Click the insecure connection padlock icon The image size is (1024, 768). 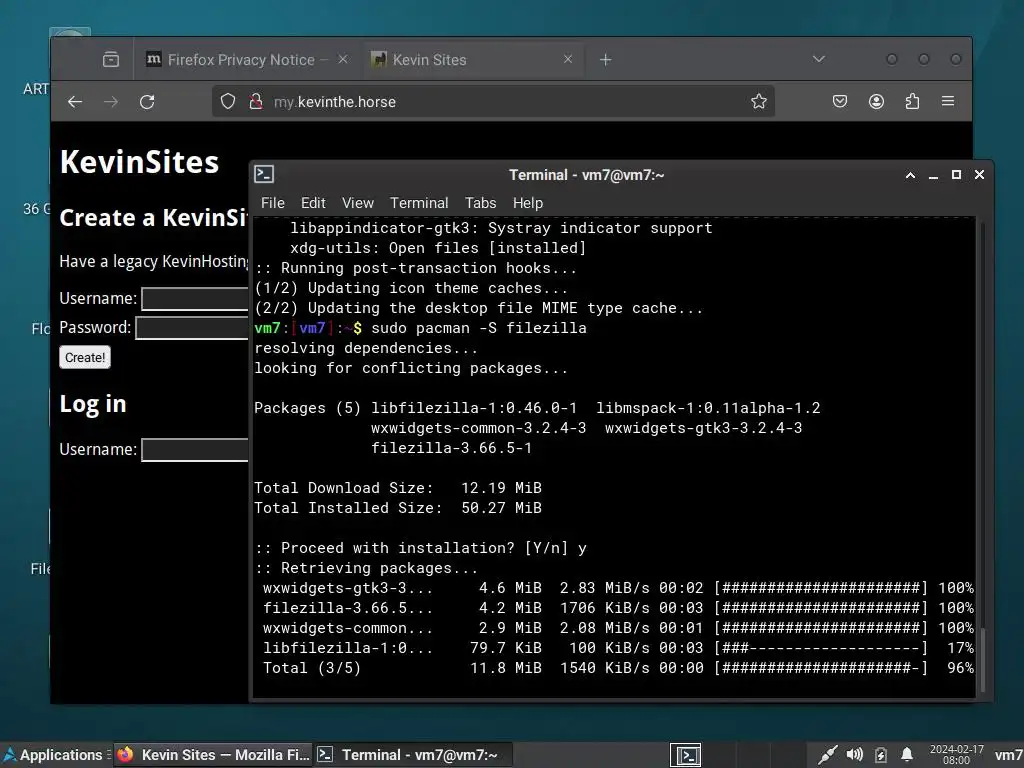click(256, 101)
